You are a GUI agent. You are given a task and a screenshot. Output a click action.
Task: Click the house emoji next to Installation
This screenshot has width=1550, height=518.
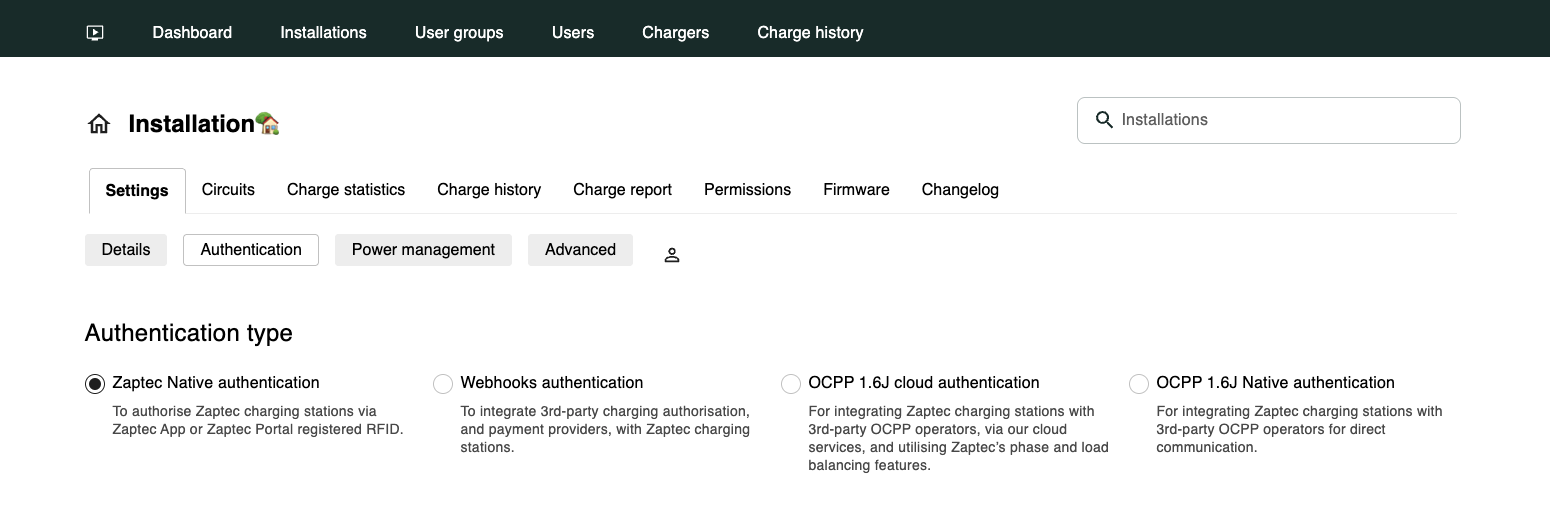point(267,124)
